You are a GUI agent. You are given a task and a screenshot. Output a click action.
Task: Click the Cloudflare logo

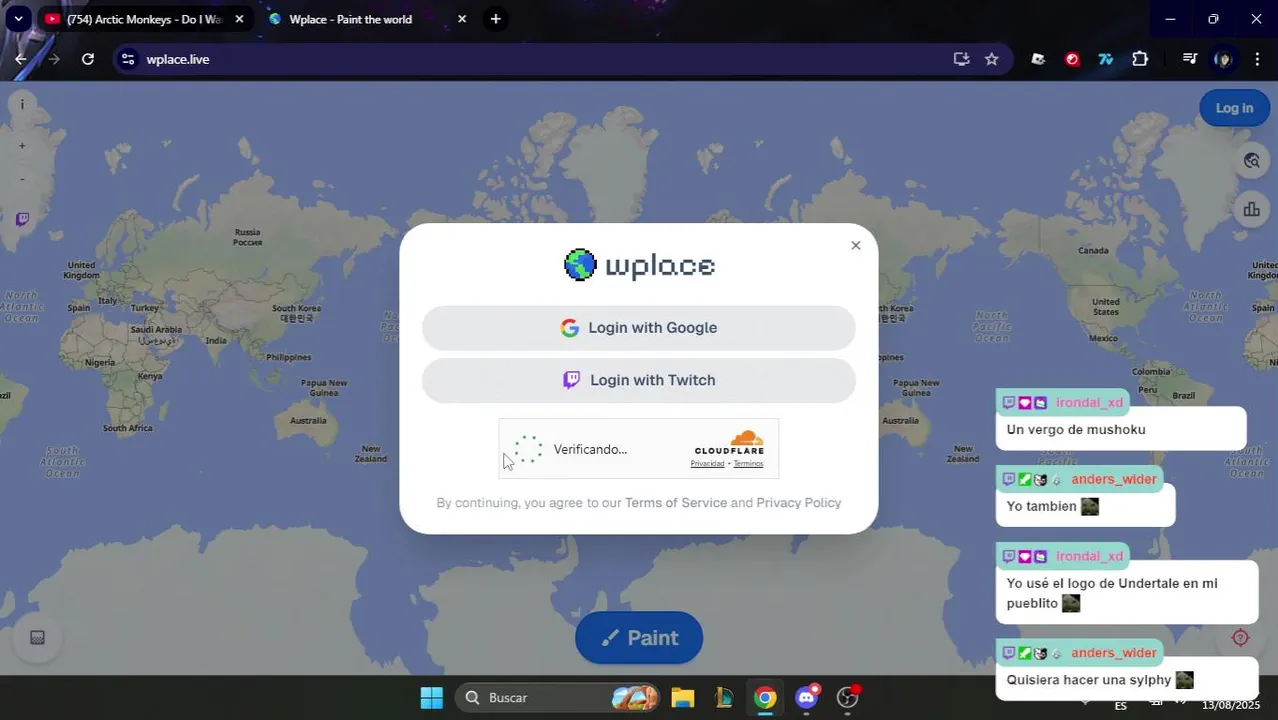[729, 442]
